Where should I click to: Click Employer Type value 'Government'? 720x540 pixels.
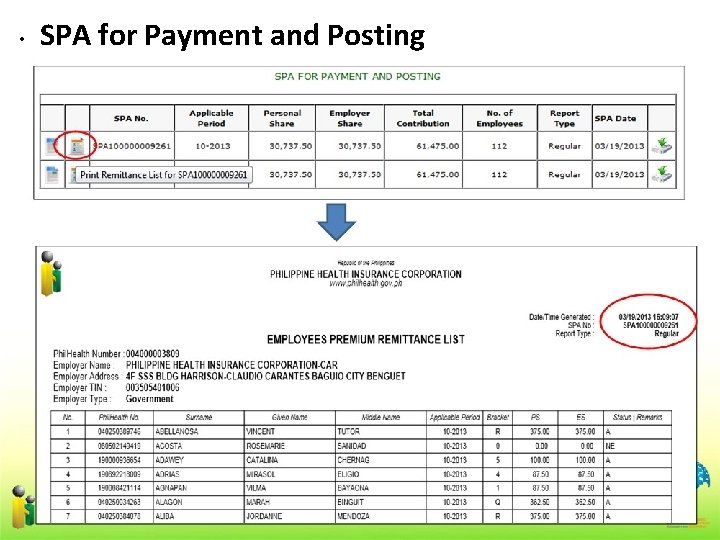150,399
